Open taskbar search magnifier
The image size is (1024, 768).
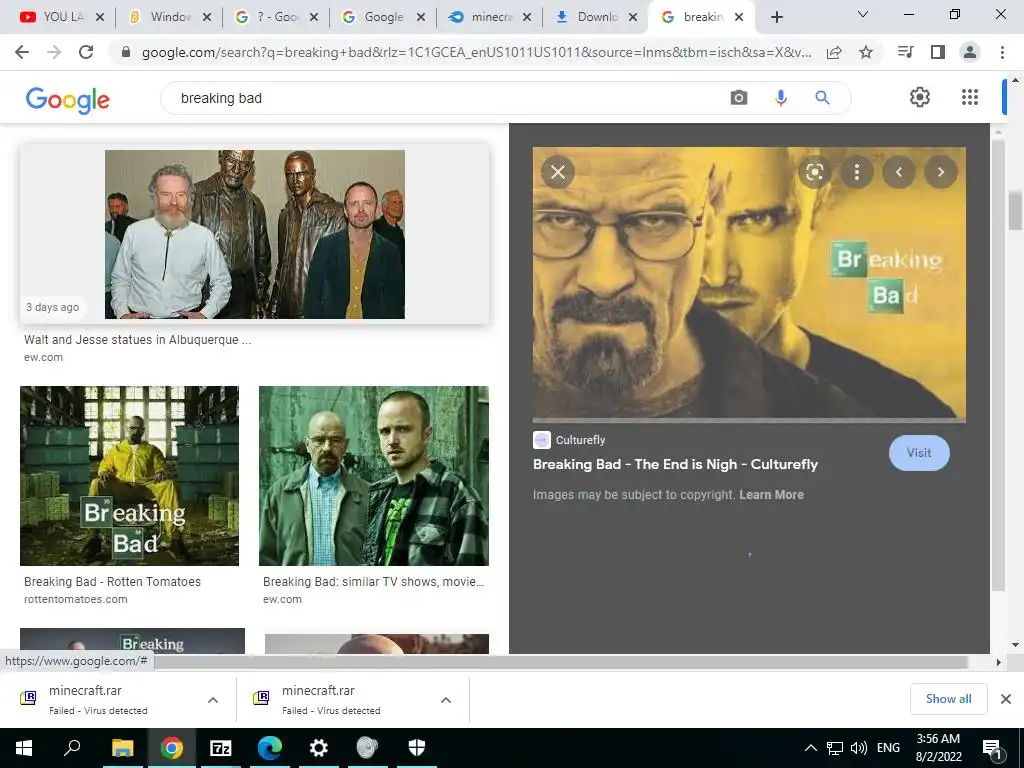tap(72, 748)
